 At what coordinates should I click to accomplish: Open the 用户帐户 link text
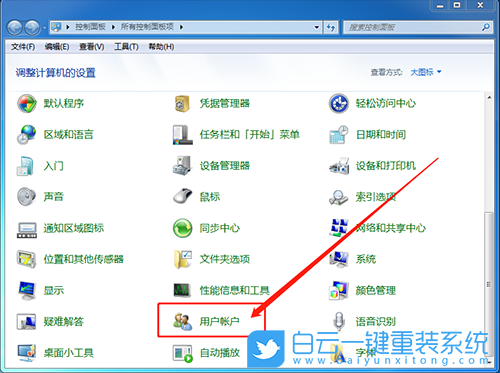pyautogui.click(x=219, y=321)
